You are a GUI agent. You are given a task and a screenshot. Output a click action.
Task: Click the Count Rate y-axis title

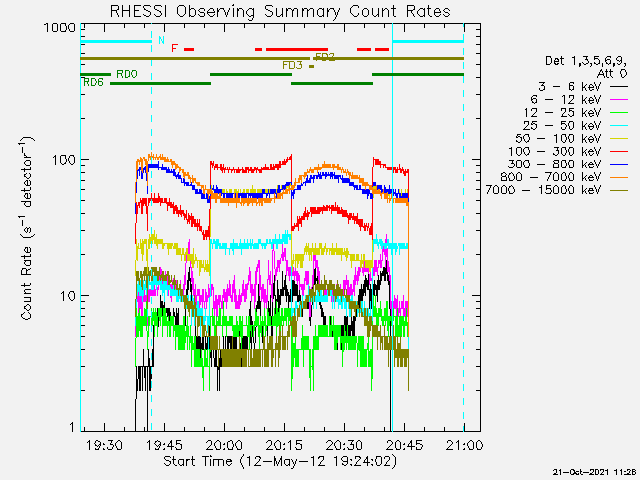tap(27, 228)
